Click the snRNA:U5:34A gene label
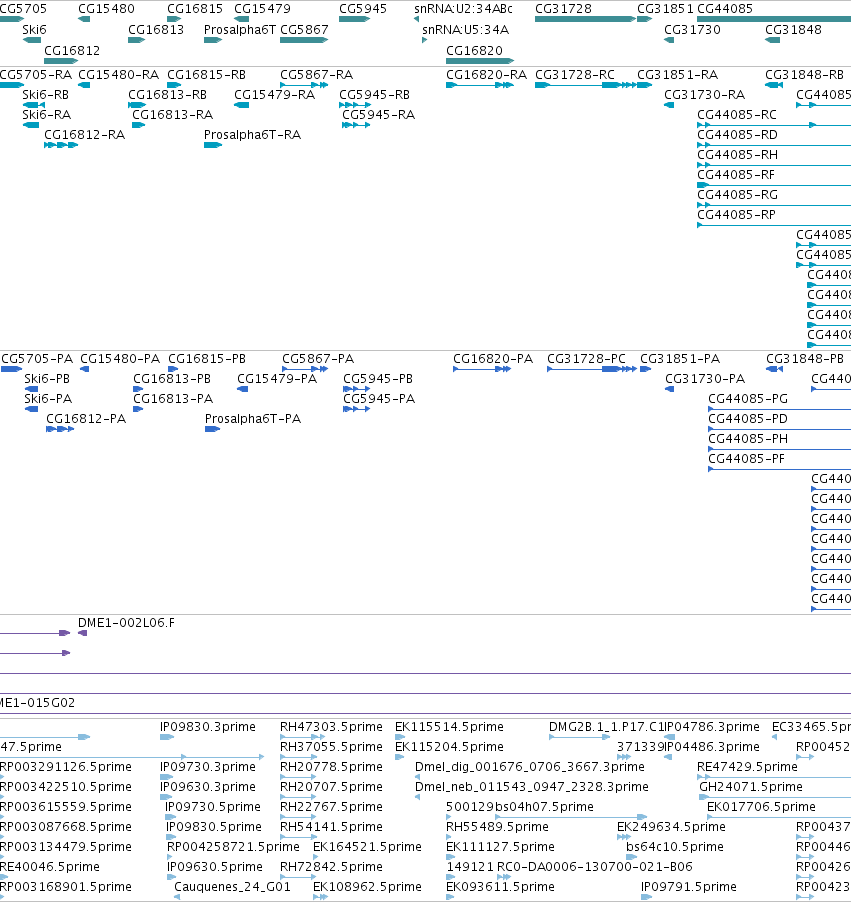 click(x=465, y=29)
